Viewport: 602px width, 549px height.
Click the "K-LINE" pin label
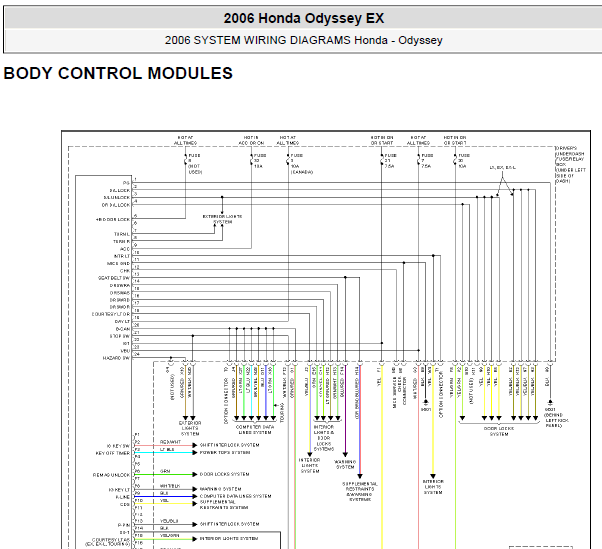[122, 497]
